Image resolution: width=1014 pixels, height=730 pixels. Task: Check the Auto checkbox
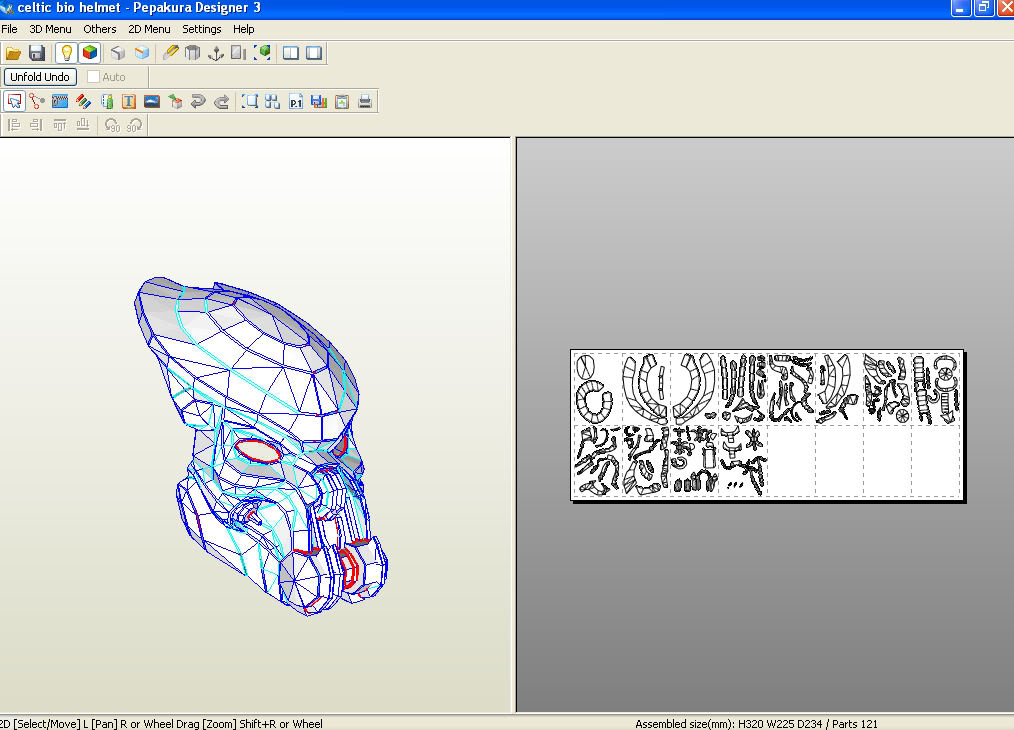point(93,77)
